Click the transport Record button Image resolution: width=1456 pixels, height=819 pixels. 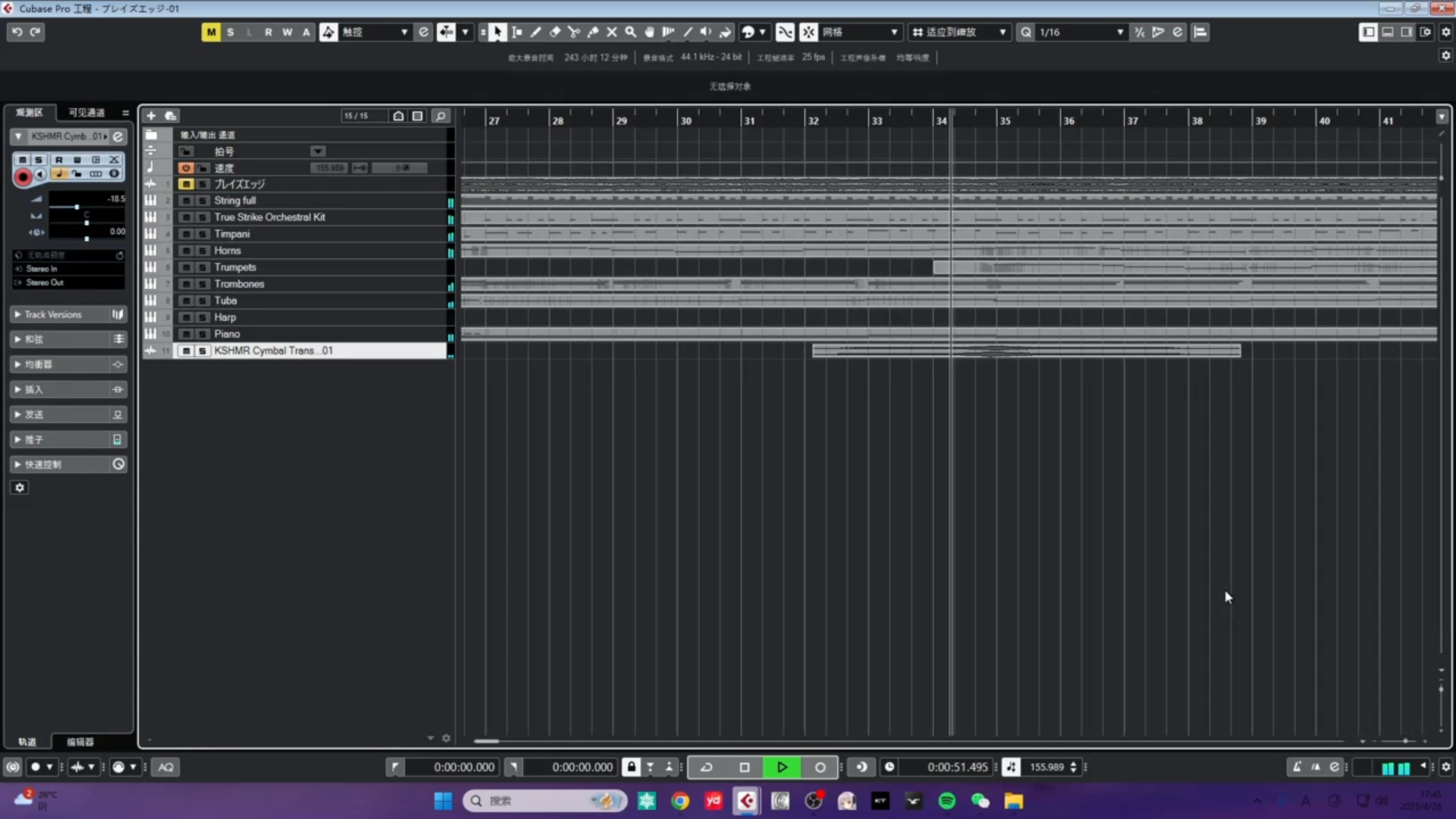coord(820,767)
